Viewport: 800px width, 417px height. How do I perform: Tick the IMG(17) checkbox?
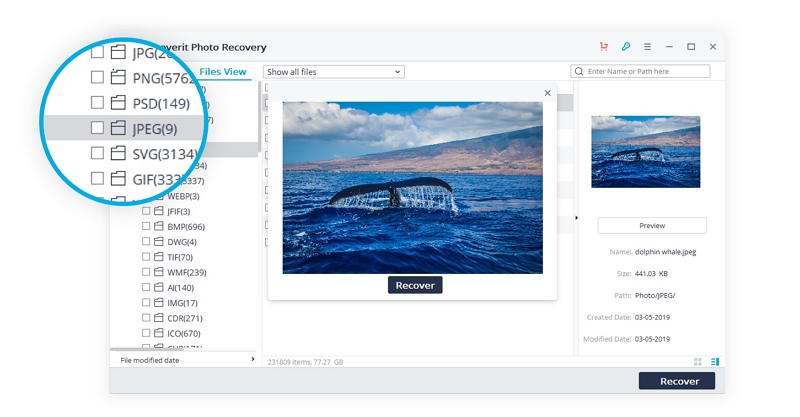[146, 303]
